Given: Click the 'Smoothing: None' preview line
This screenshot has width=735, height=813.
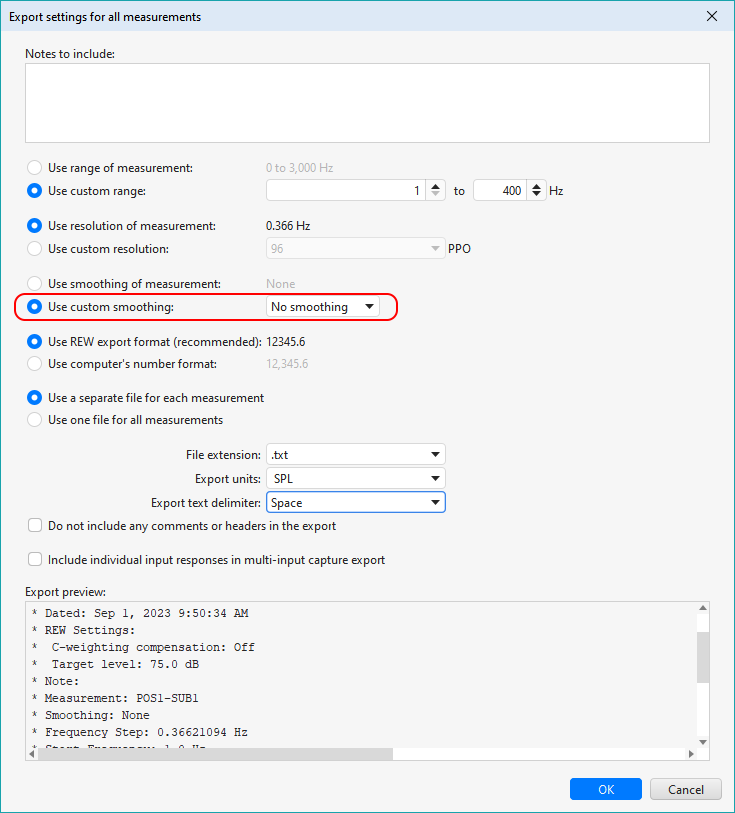Looking at the screenshot, I should (91, 715).
